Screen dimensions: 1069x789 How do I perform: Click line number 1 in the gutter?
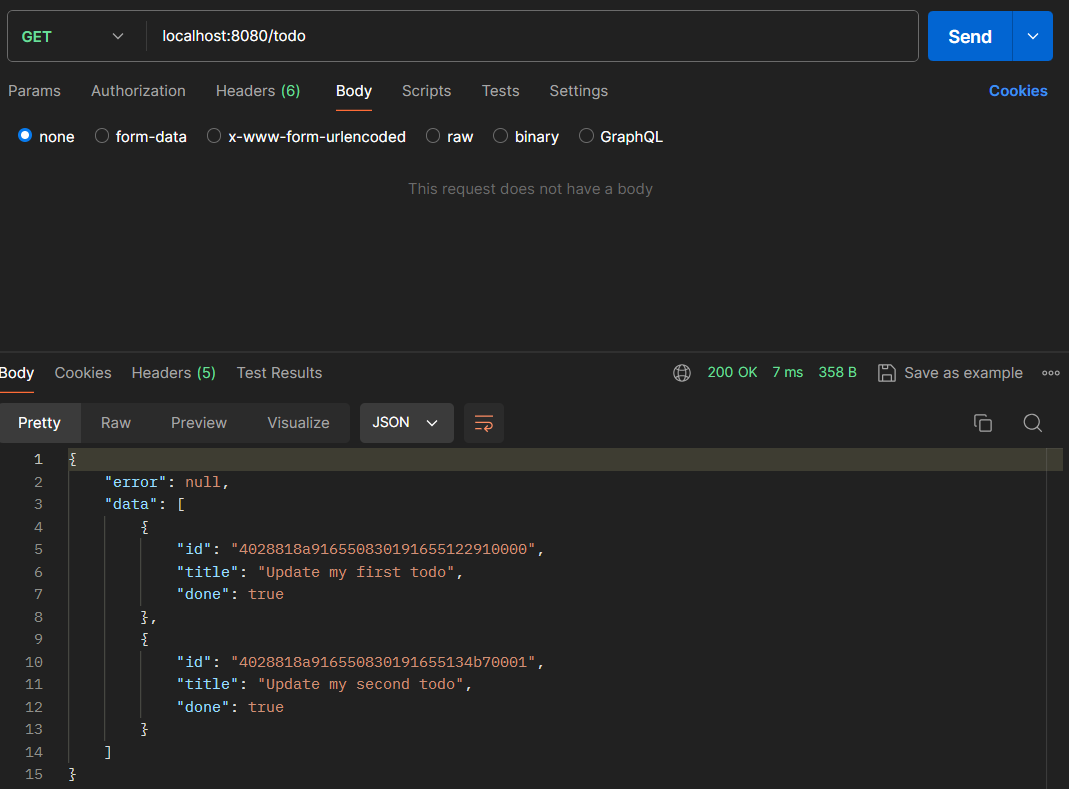[x=38, y=460]
